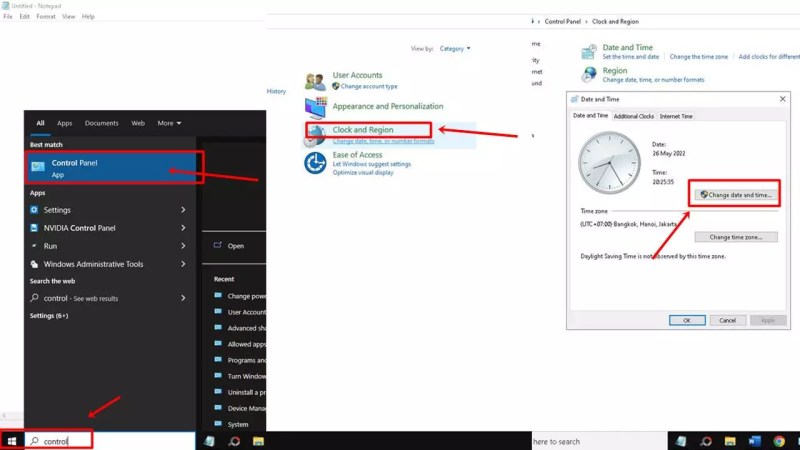The width and height of the screenshot is (800, 450).
Task: Click the Date and Time icon in Clock and Region
Action: click(x=589, y=52)
